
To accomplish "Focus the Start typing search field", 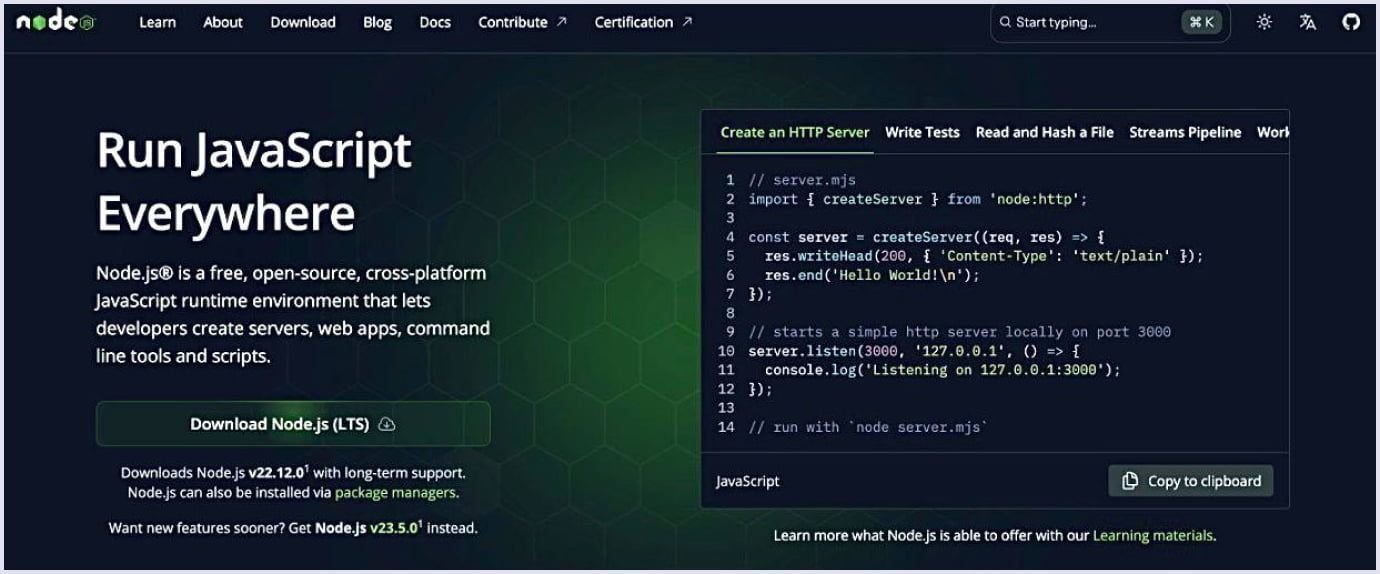I will point(1110,22).
